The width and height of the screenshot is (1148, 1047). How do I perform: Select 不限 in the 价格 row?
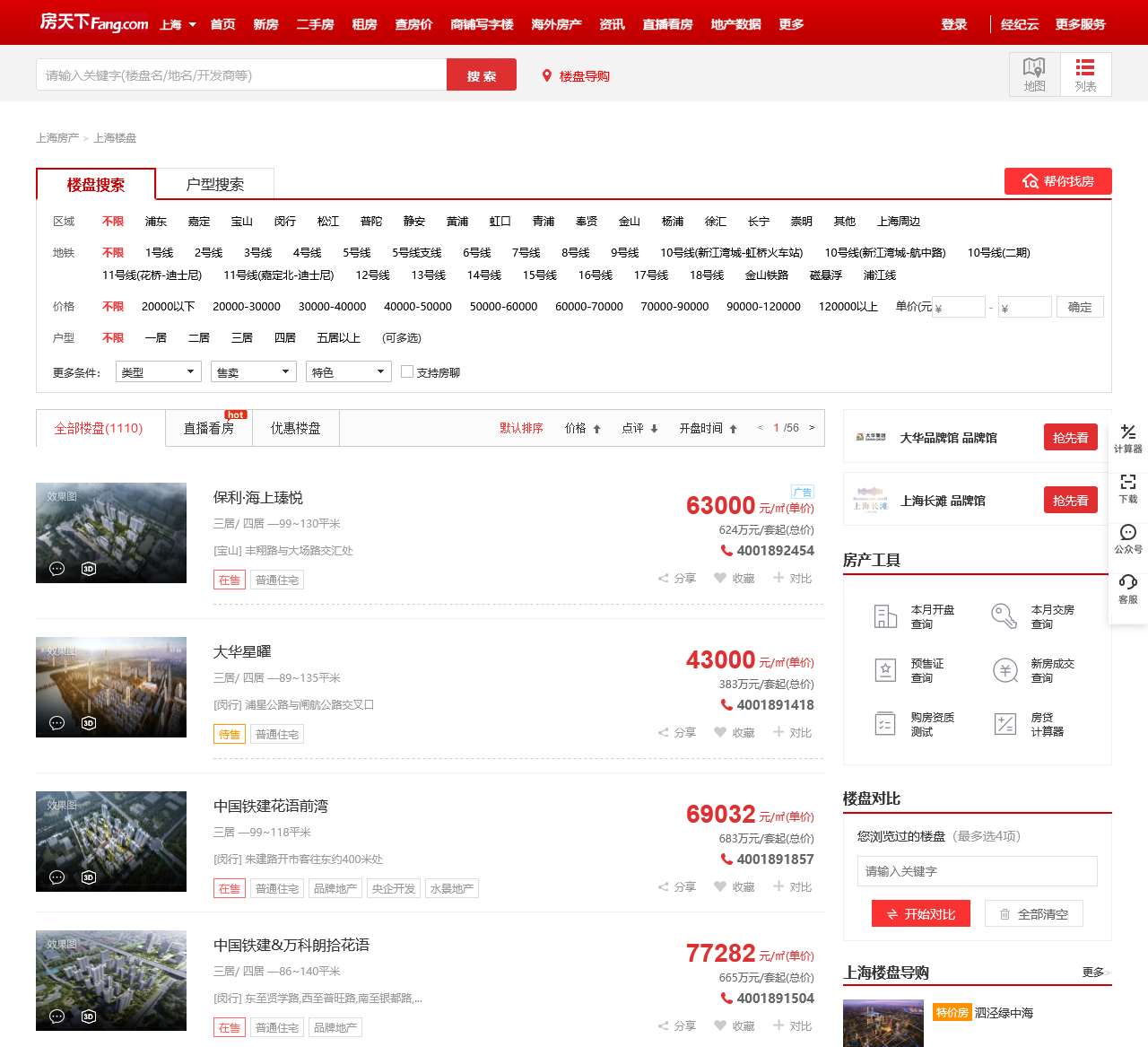tap(113, 307)
